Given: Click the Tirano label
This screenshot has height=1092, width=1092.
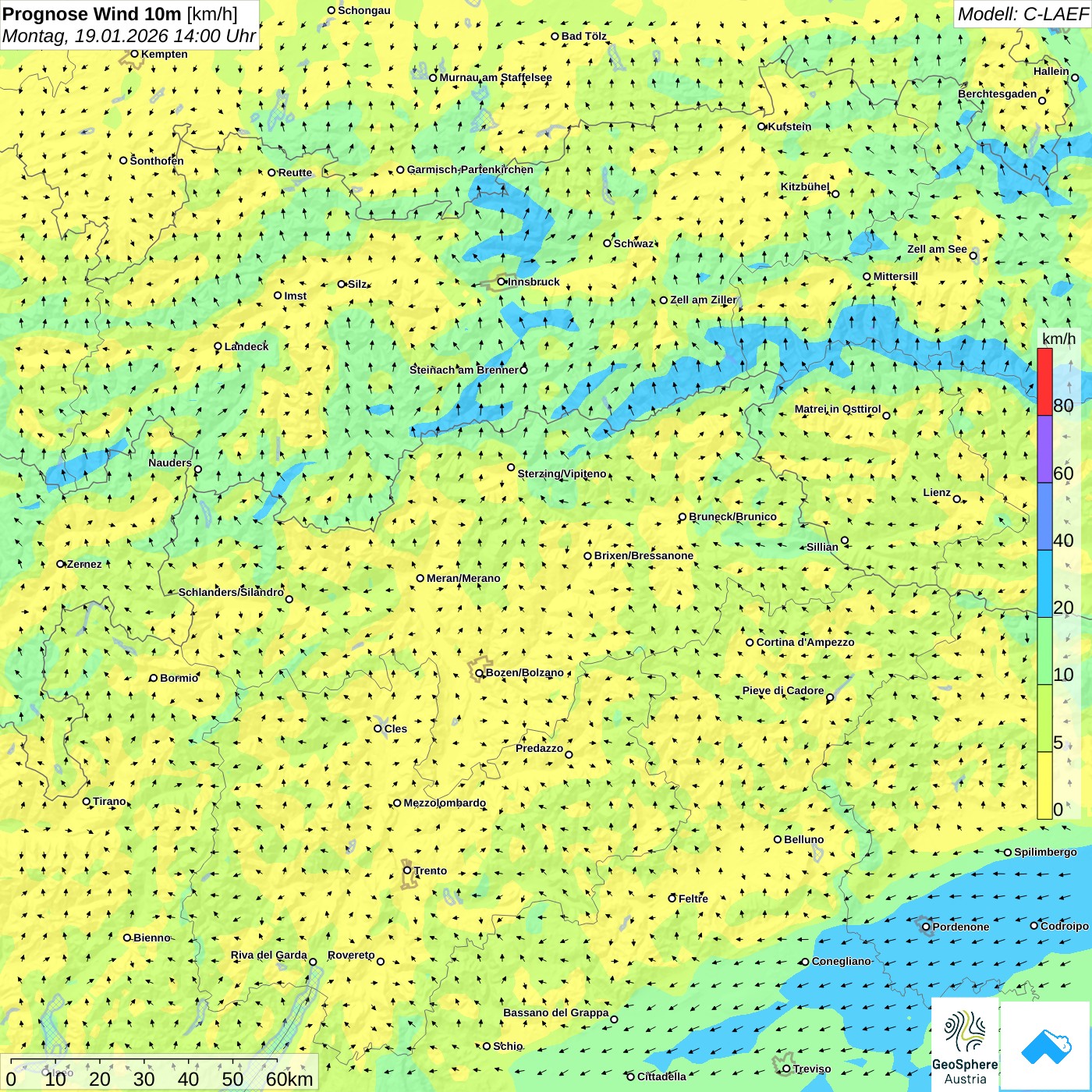Looking at the screenshot, I should 109,801.
